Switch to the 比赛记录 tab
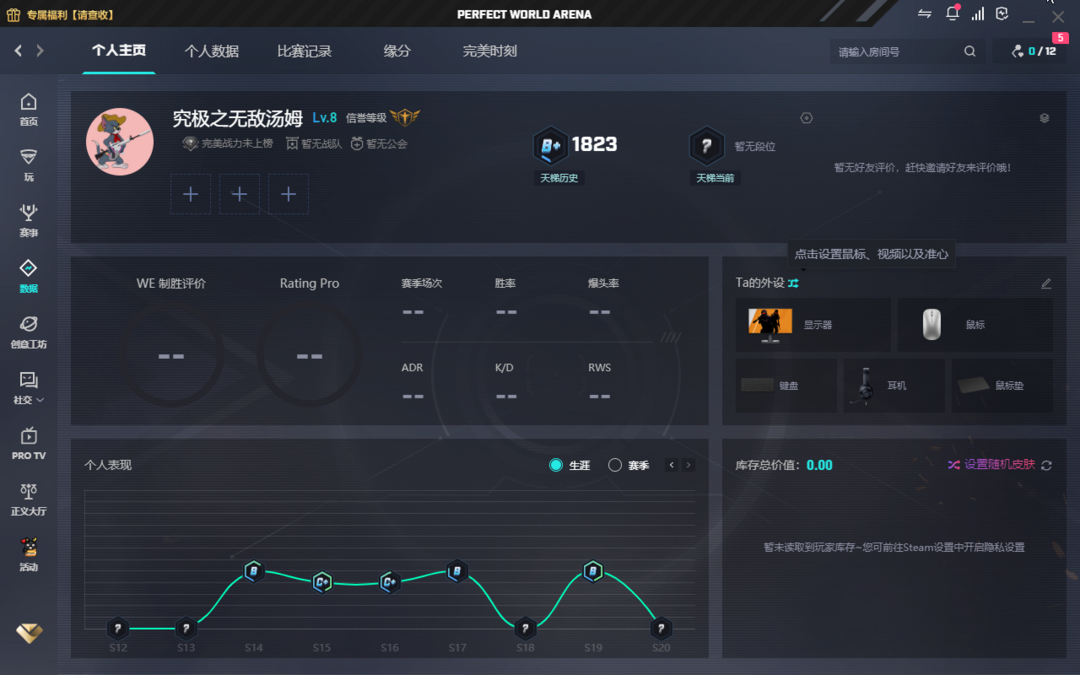 304,51
